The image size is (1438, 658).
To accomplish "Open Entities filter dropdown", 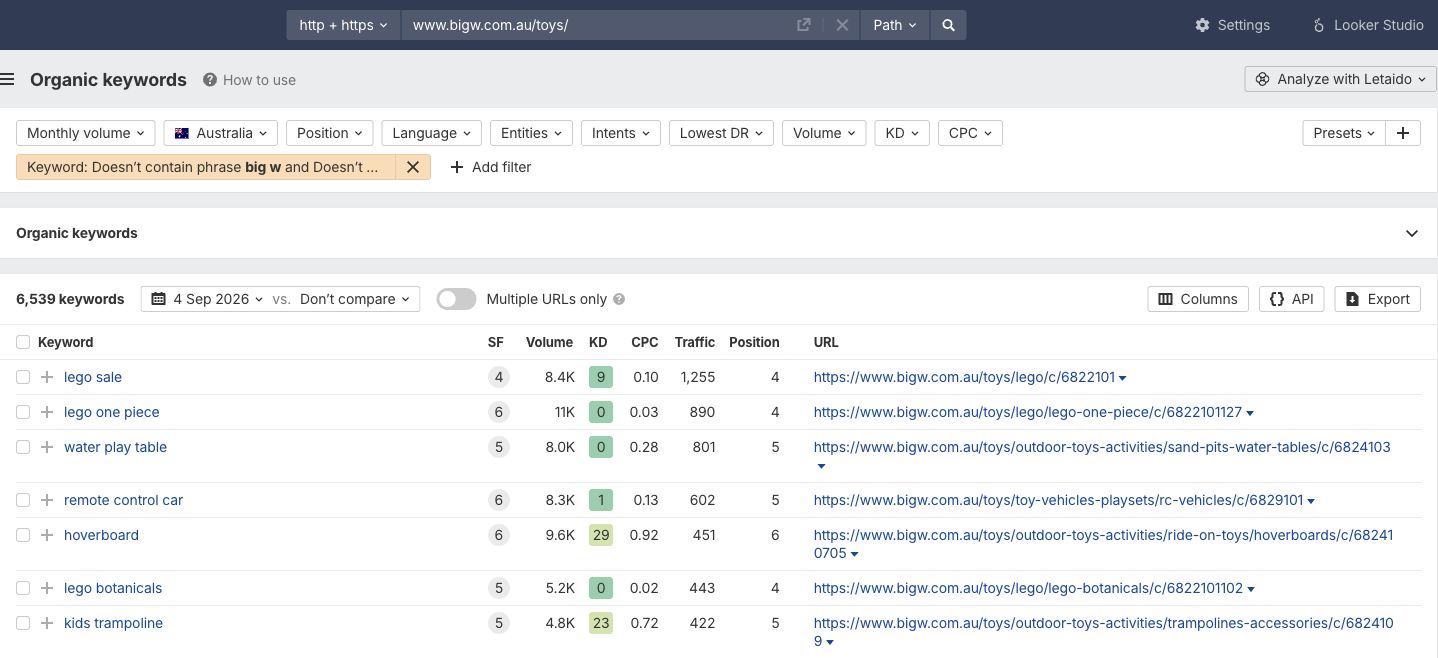I will pyautogui.click(x=531, y=133).
